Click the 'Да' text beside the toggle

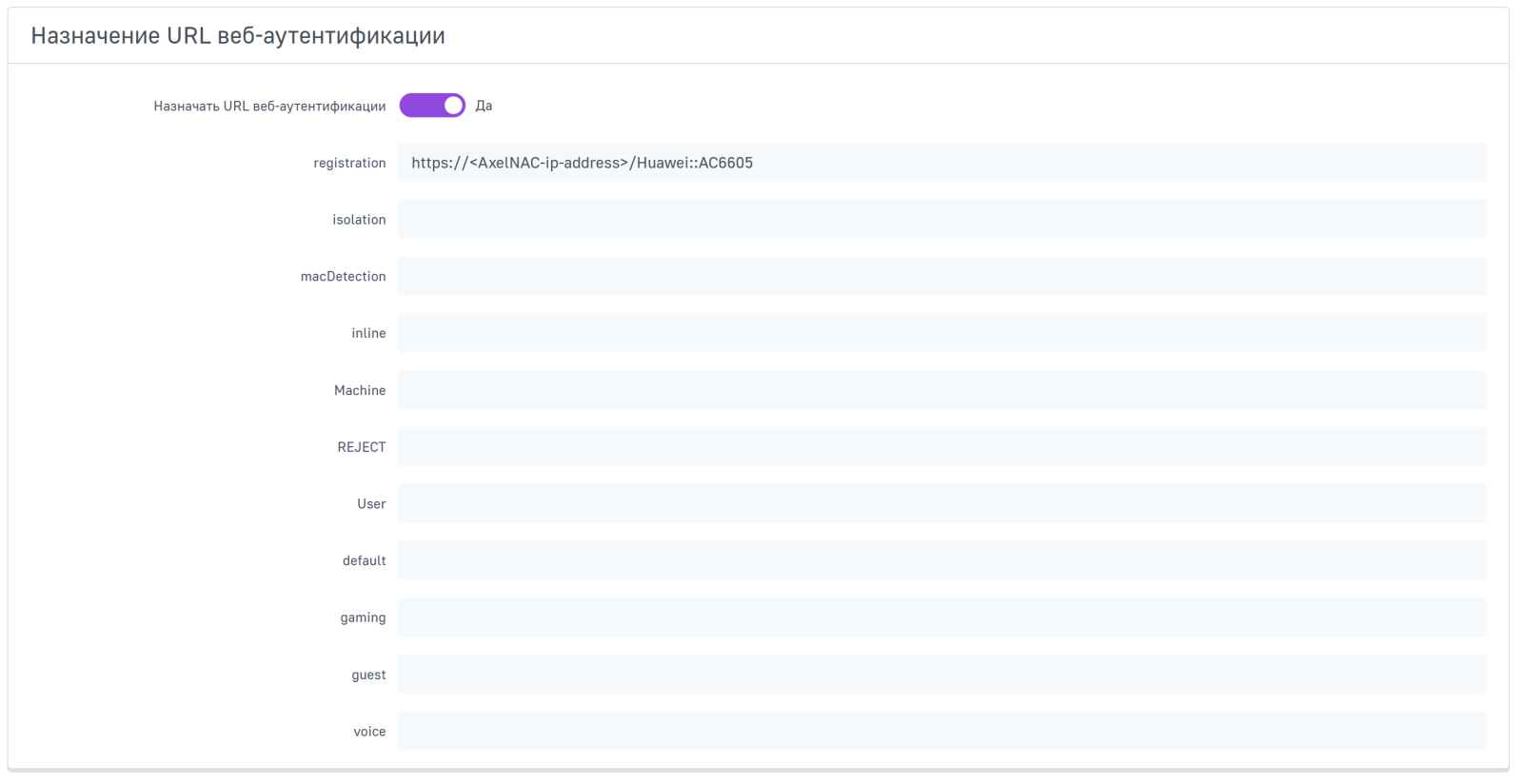click(x=484, y=107)
